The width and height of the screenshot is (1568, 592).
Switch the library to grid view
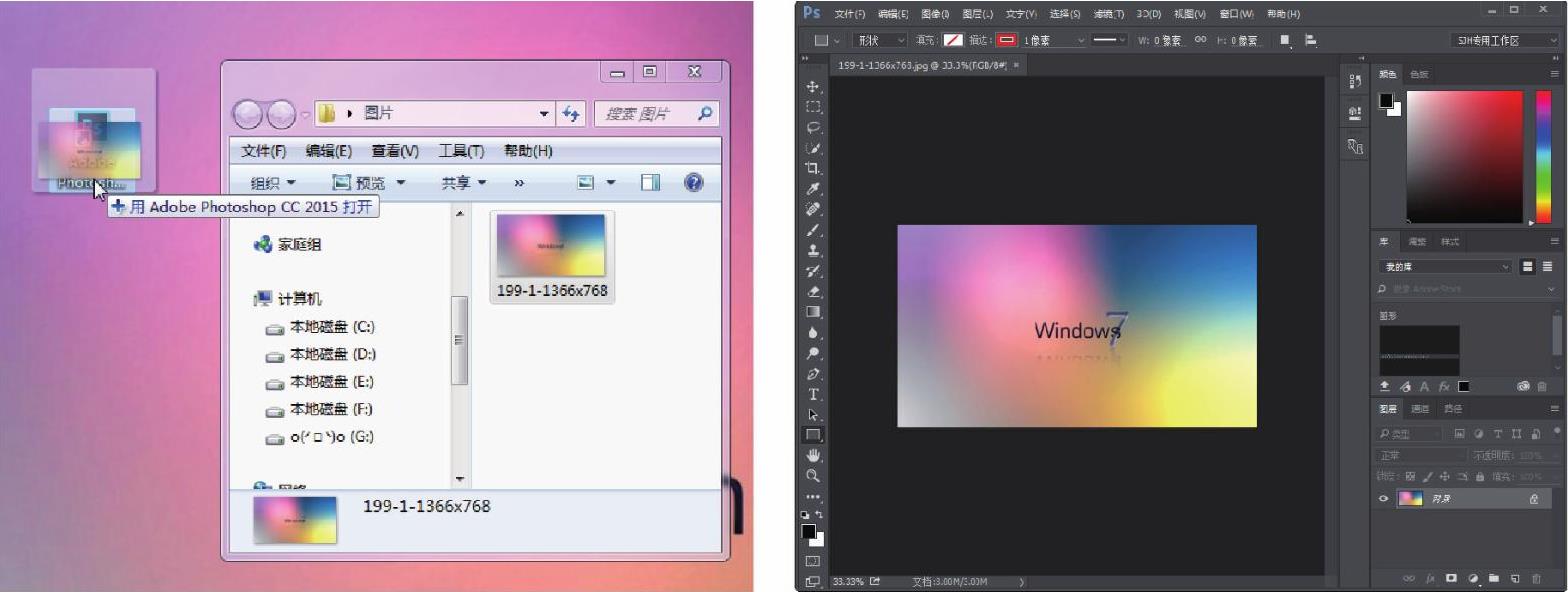click(x=1527, y=267)
